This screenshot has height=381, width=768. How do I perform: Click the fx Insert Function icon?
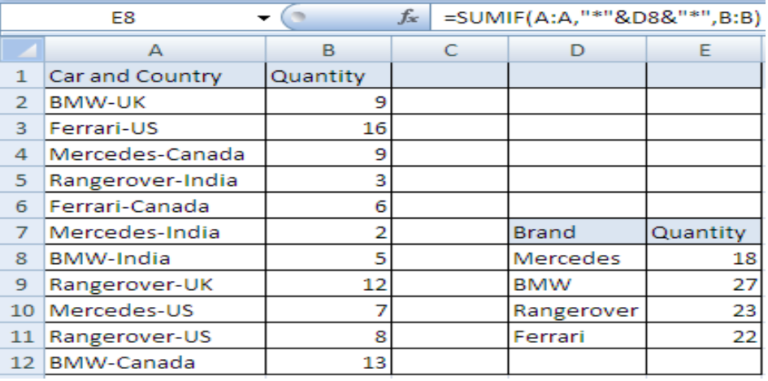408,18
